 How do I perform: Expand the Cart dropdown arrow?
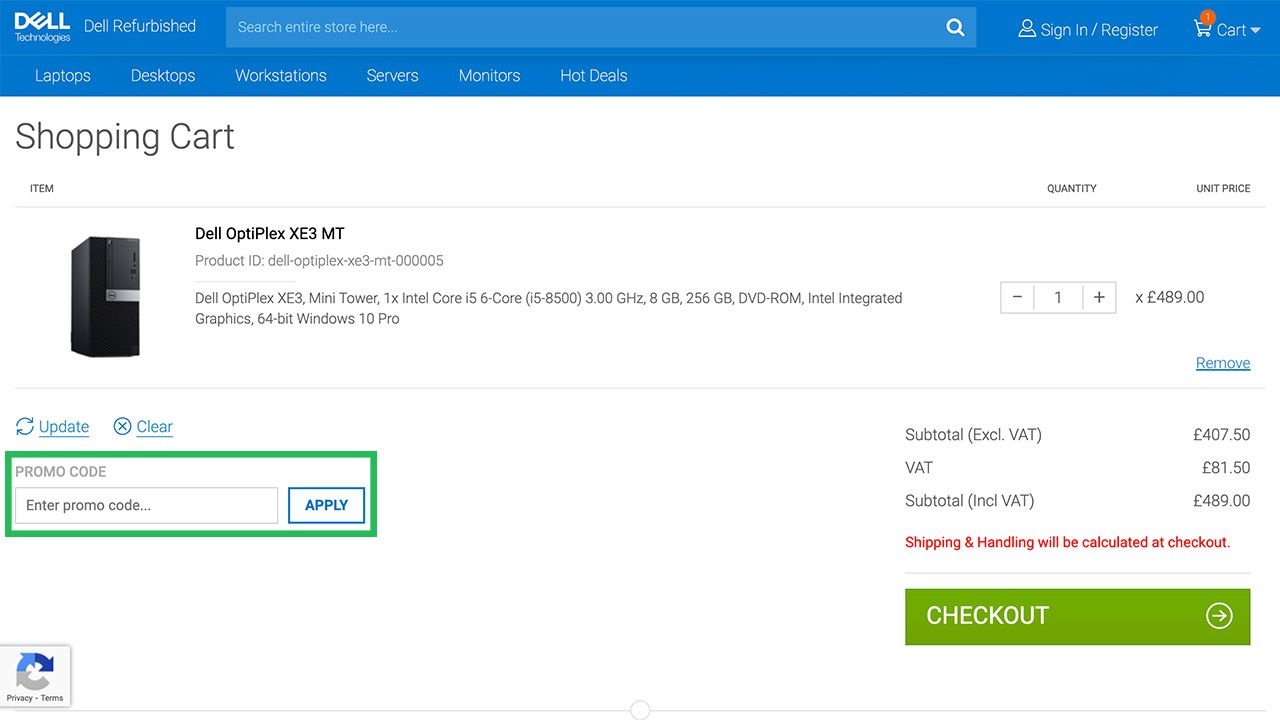coord(1256,31)
